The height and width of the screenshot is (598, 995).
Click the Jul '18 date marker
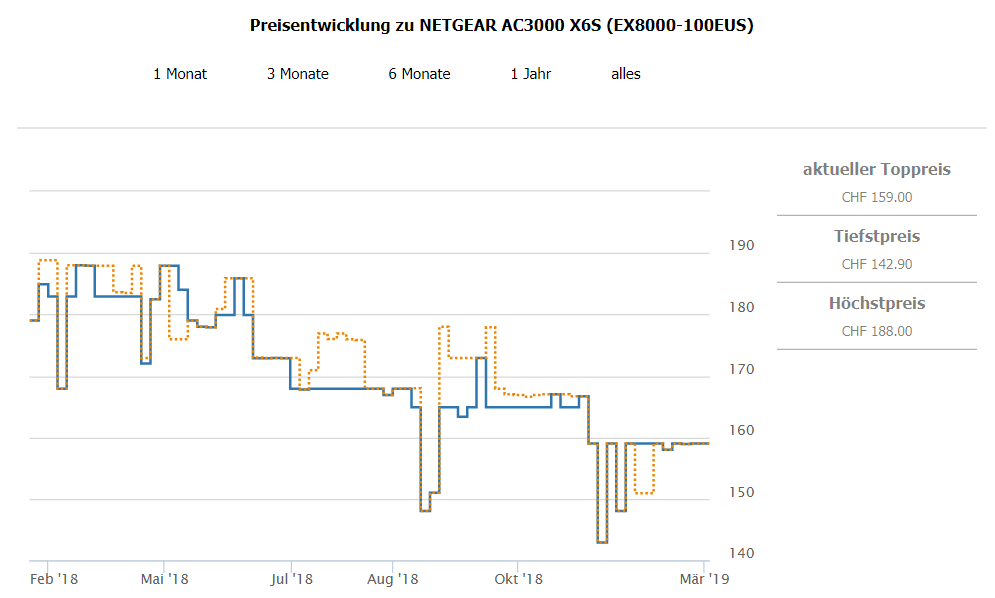point(292,579)
